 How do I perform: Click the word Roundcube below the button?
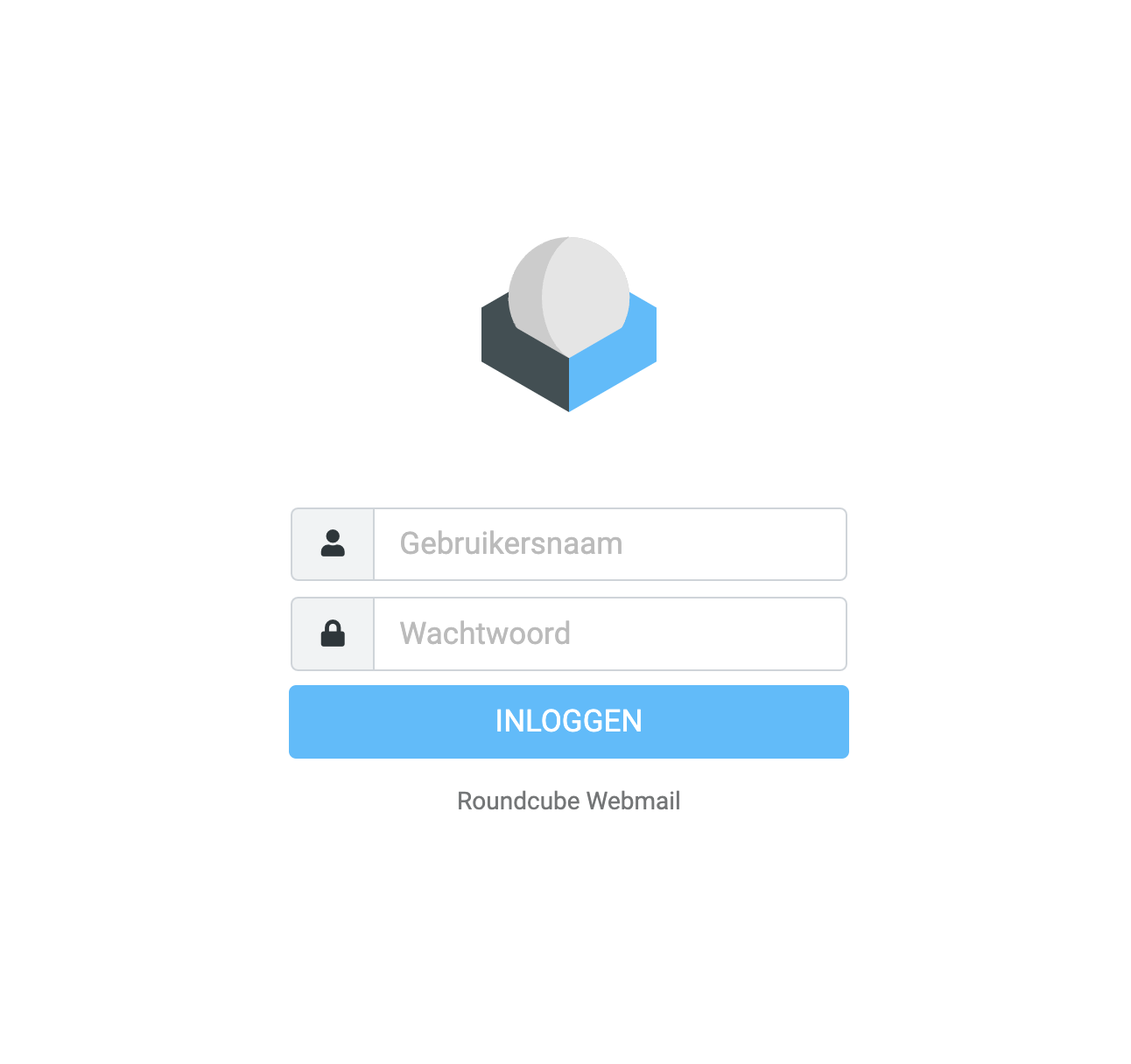coord(518,801)
